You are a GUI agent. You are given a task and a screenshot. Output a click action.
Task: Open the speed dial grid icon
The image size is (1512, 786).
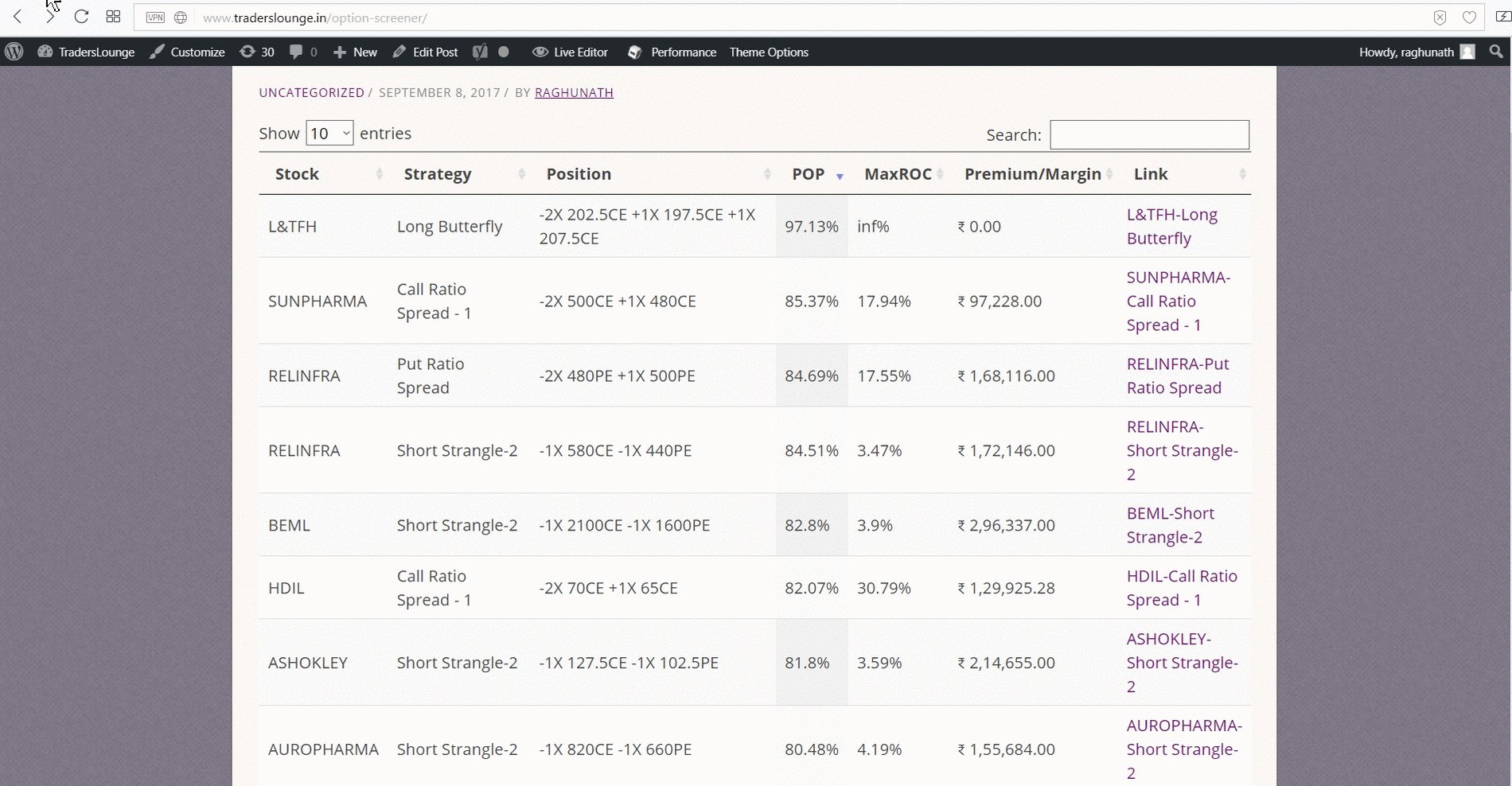click(113, 17)
